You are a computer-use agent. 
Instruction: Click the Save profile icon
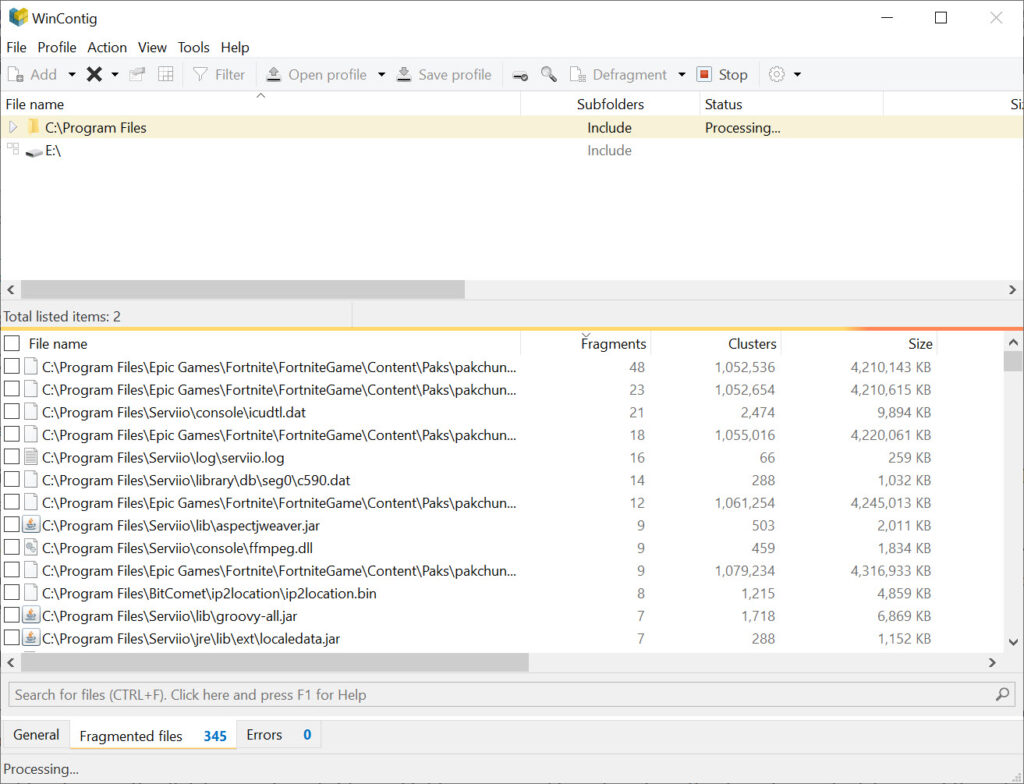click(404, 74)
